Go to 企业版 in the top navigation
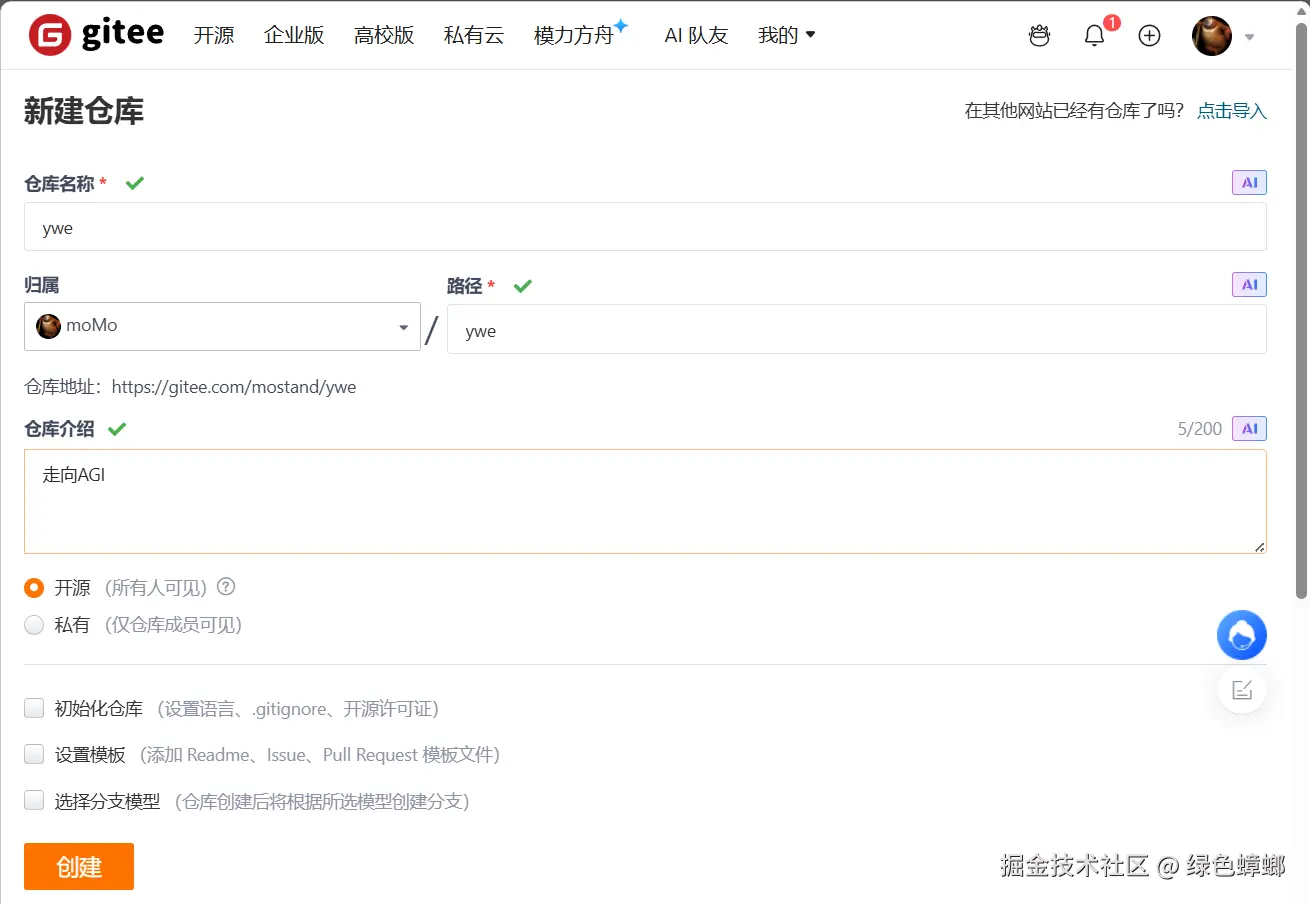The image size is (1310, 904). click(294, 35)
